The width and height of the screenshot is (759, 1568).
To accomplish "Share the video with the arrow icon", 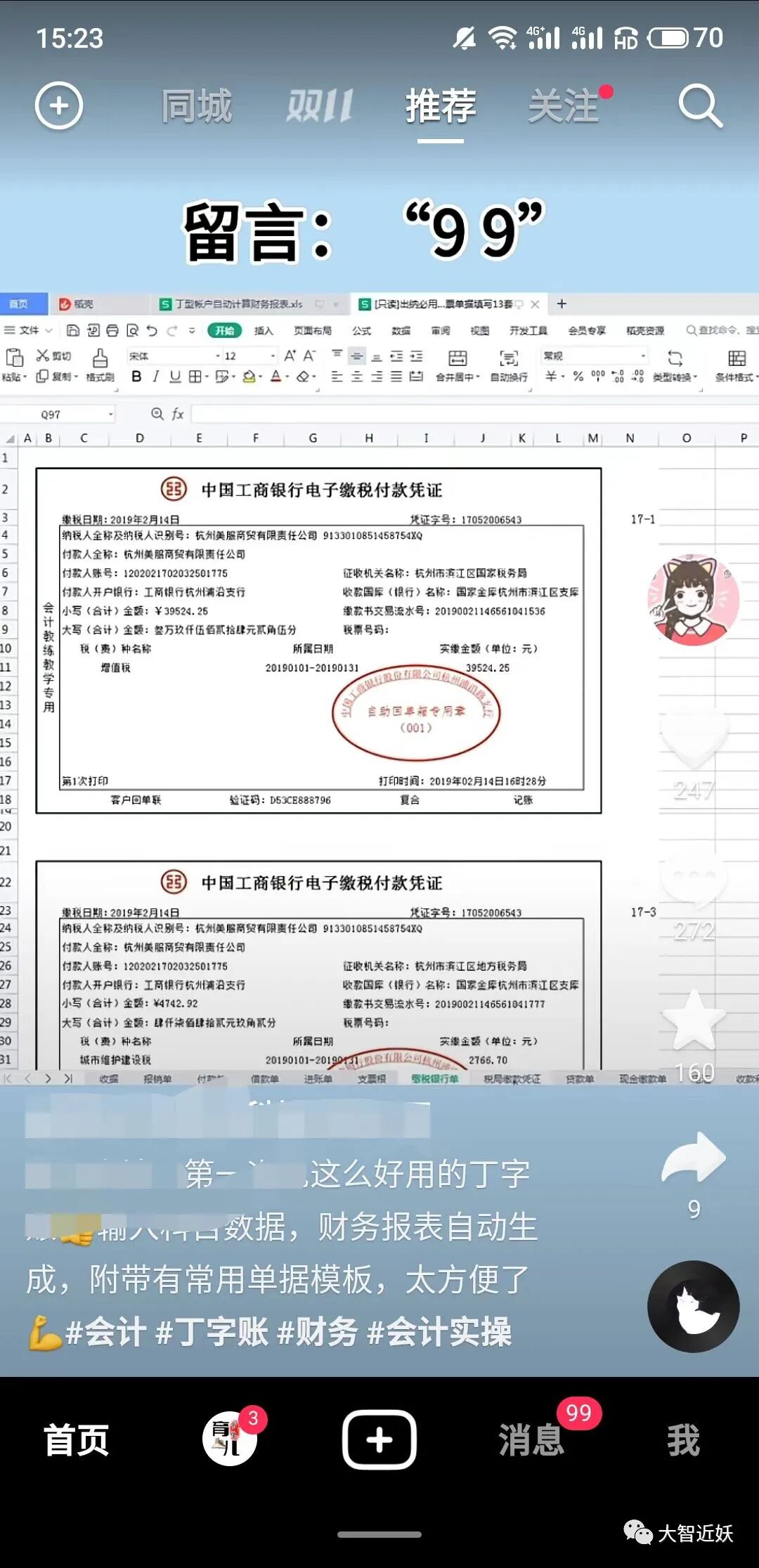I will pos(694,1157).
